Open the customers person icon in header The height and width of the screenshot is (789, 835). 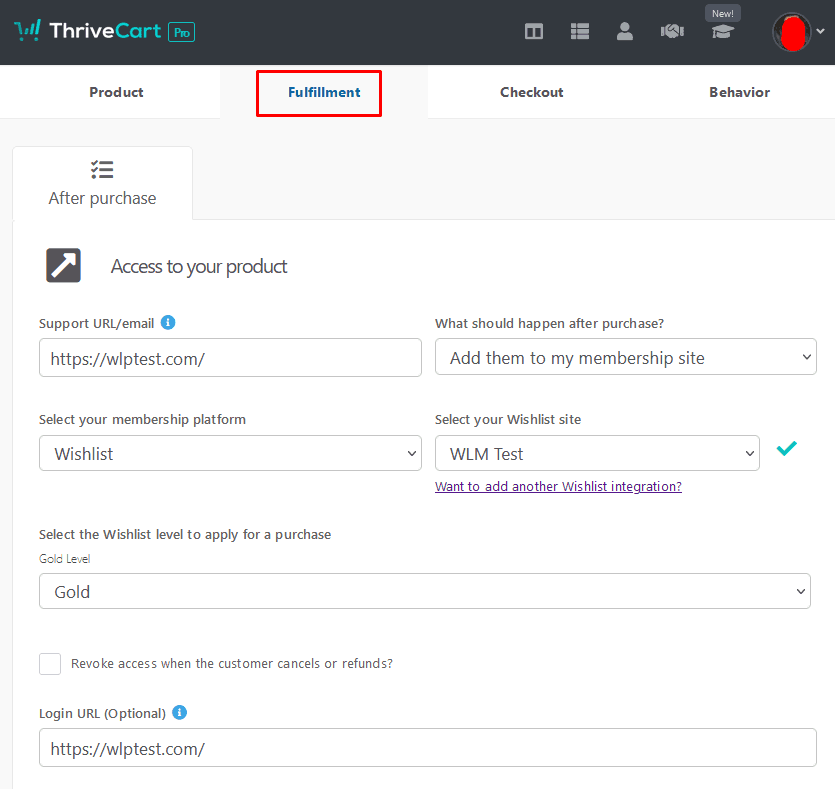625,31
